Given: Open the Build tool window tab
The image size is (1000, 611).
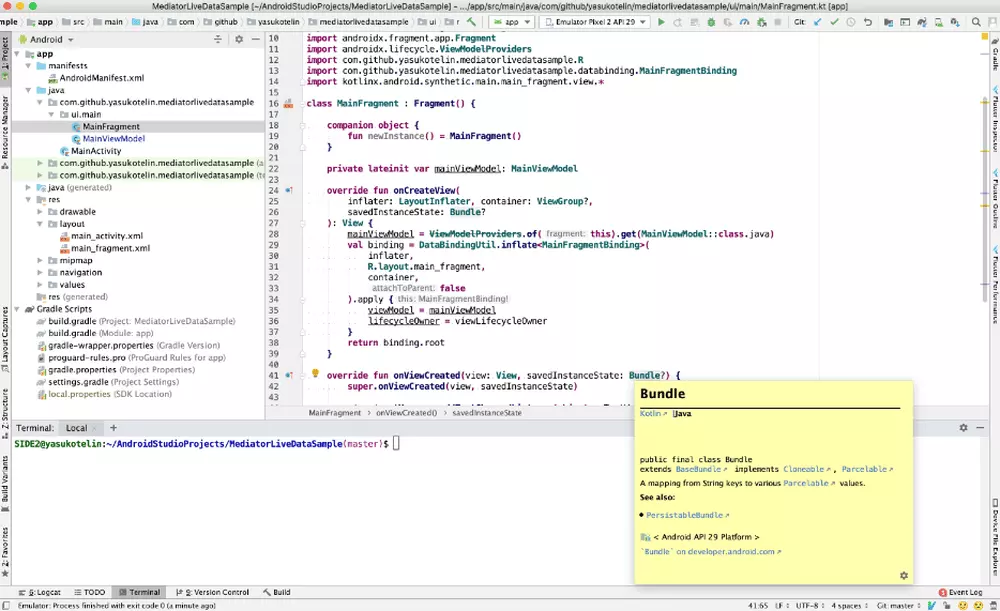Looking at the screenshot, I should [277, 592].
